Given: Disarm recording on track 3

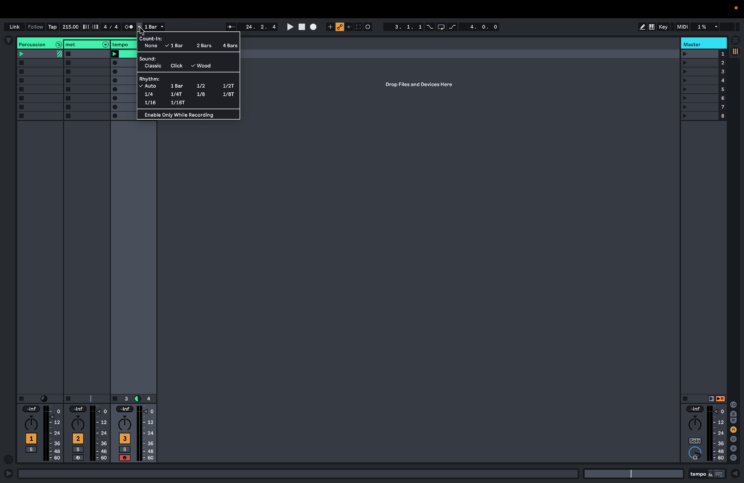Looking at the screenshot, I should tap(125, 458).
